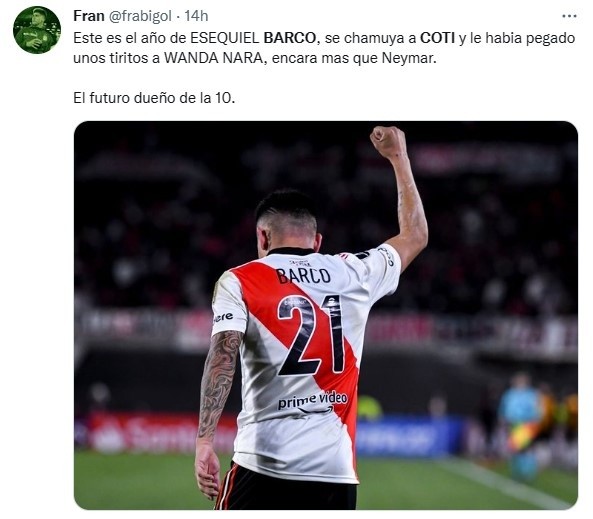Click the prime video logo on shirt
The height and width of the screenshot is (519, 593).
pyautogui.click(x=312, y=402)
